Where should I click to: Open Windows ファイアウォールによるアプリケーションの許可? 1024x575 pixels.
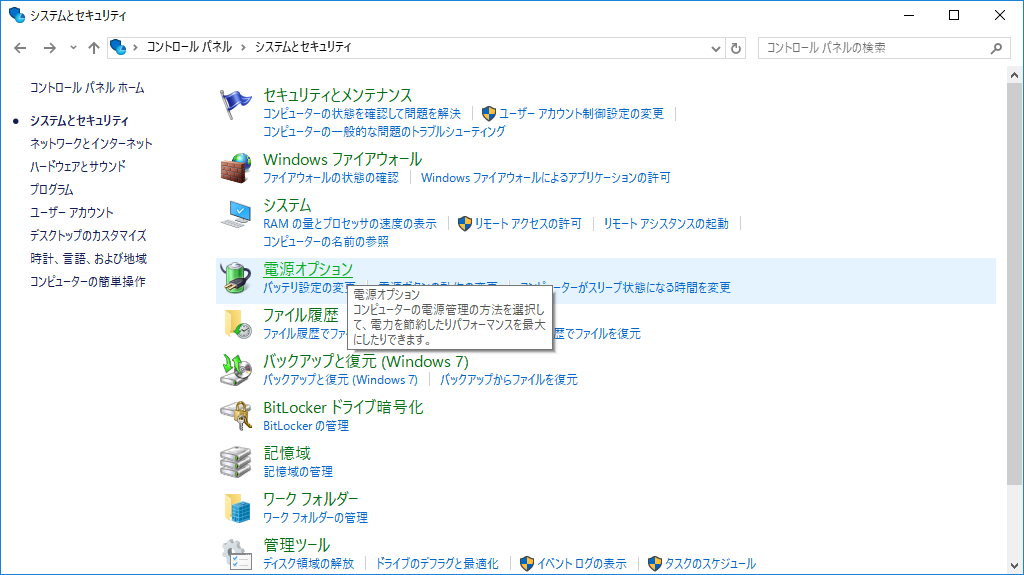[x=545, y=178]
